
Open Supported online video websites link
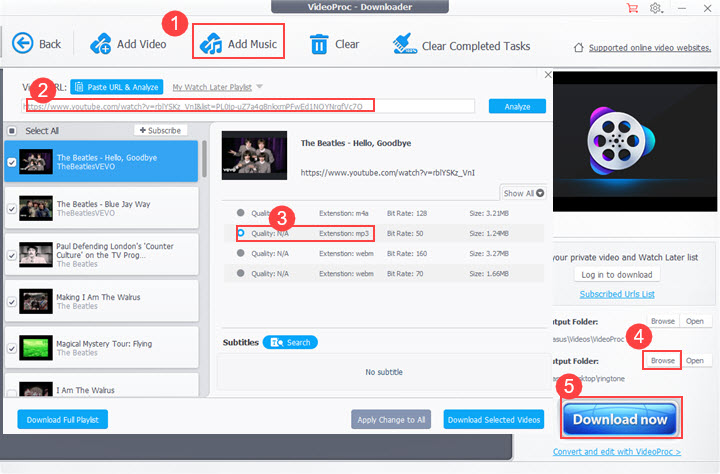click(650, 47)
